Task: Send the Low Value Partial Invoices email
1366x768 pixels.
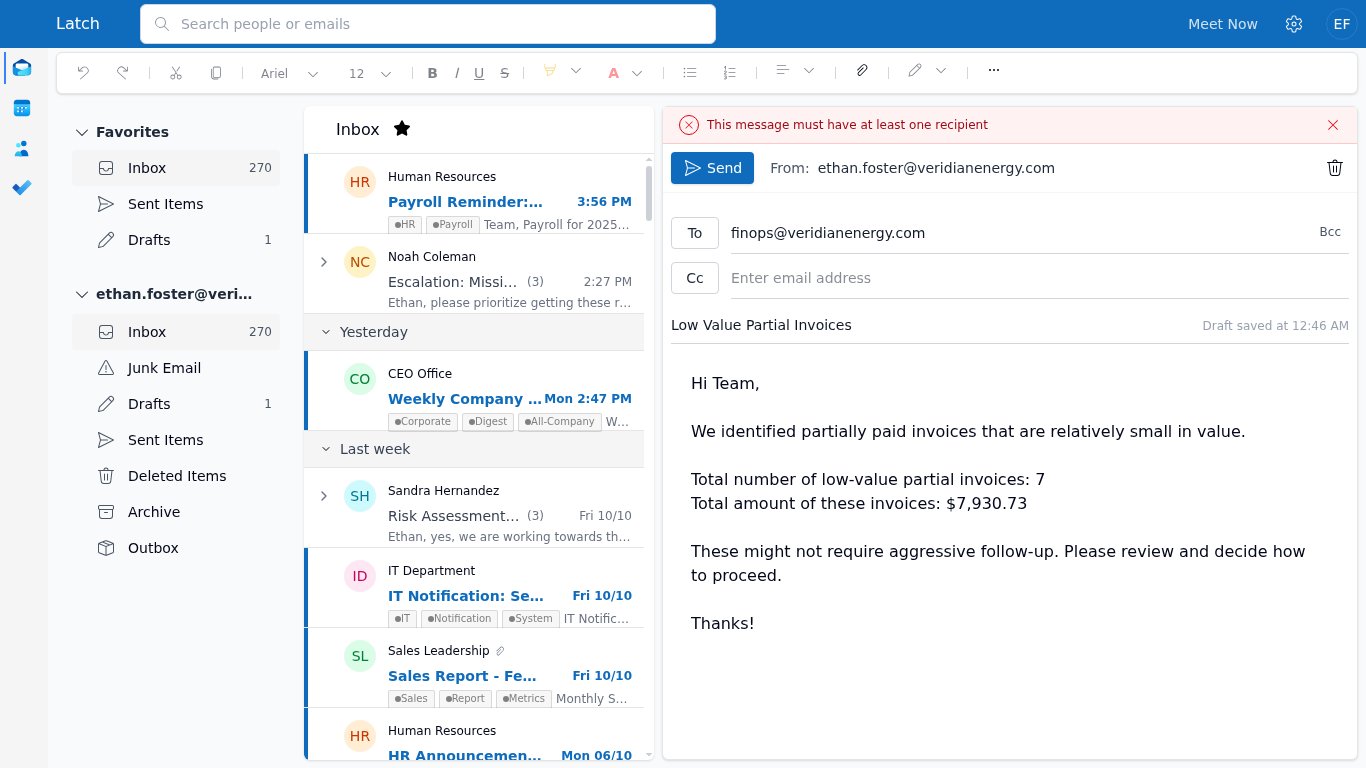Action: 712,168
